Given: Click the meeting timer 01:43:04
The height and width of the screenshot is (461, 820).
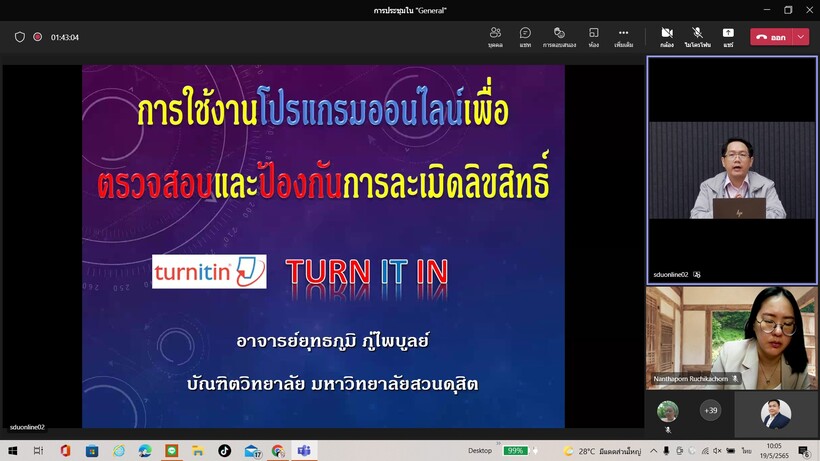Looking at the screenshot, I should 65,38.
